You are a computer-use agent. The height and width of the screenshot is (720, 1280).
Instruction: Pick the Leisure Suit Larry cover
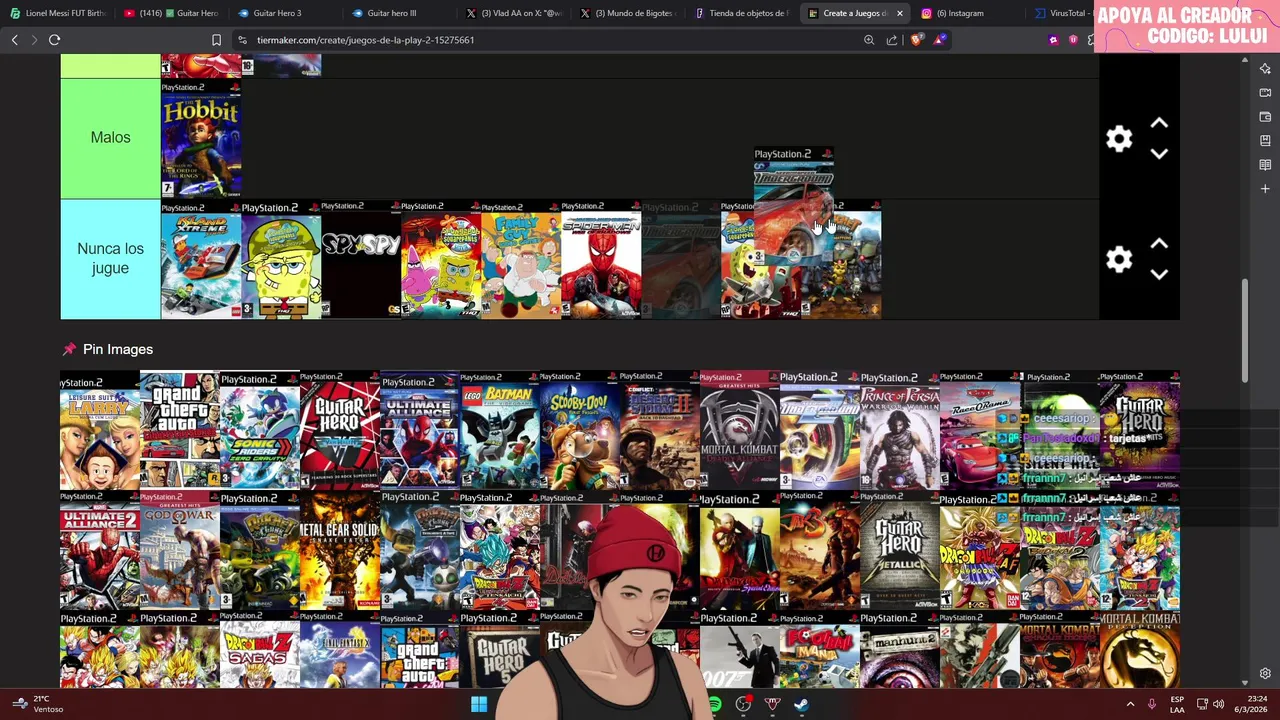coord(100,430)
